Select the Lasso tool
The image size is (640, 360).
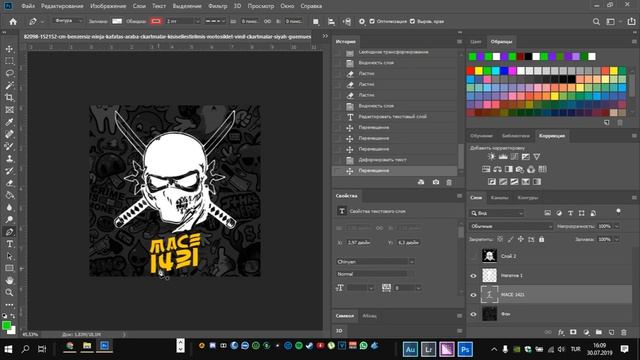(x=9, y=73)
